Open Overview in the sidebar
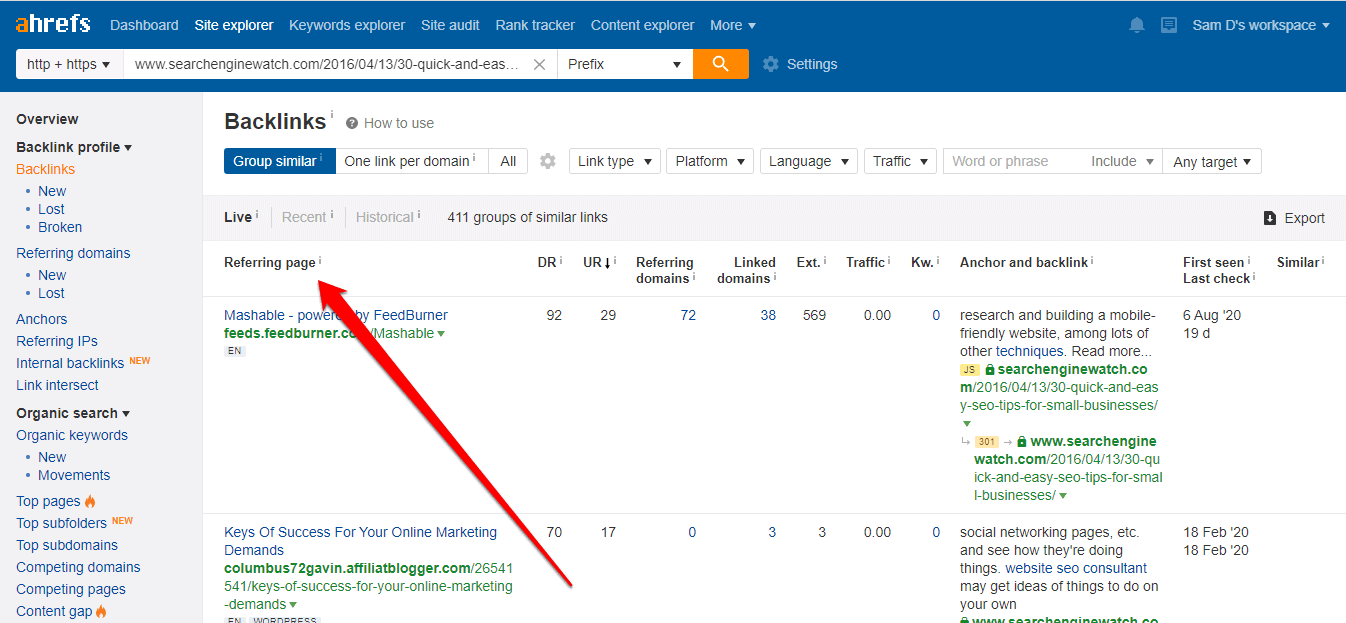This screenshot has height=623, width=1346. (47, 119)
